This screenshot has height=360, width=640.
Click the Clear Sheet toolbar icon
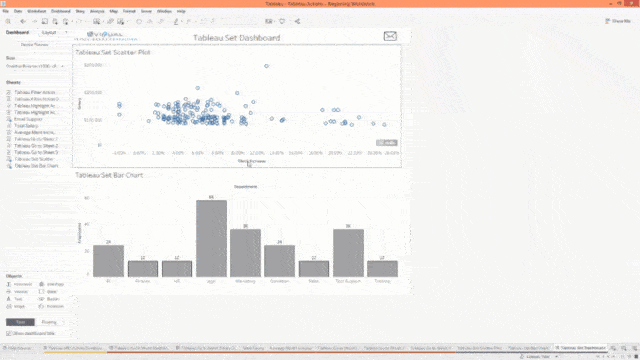pyautogui.click(x=120, y=21)
